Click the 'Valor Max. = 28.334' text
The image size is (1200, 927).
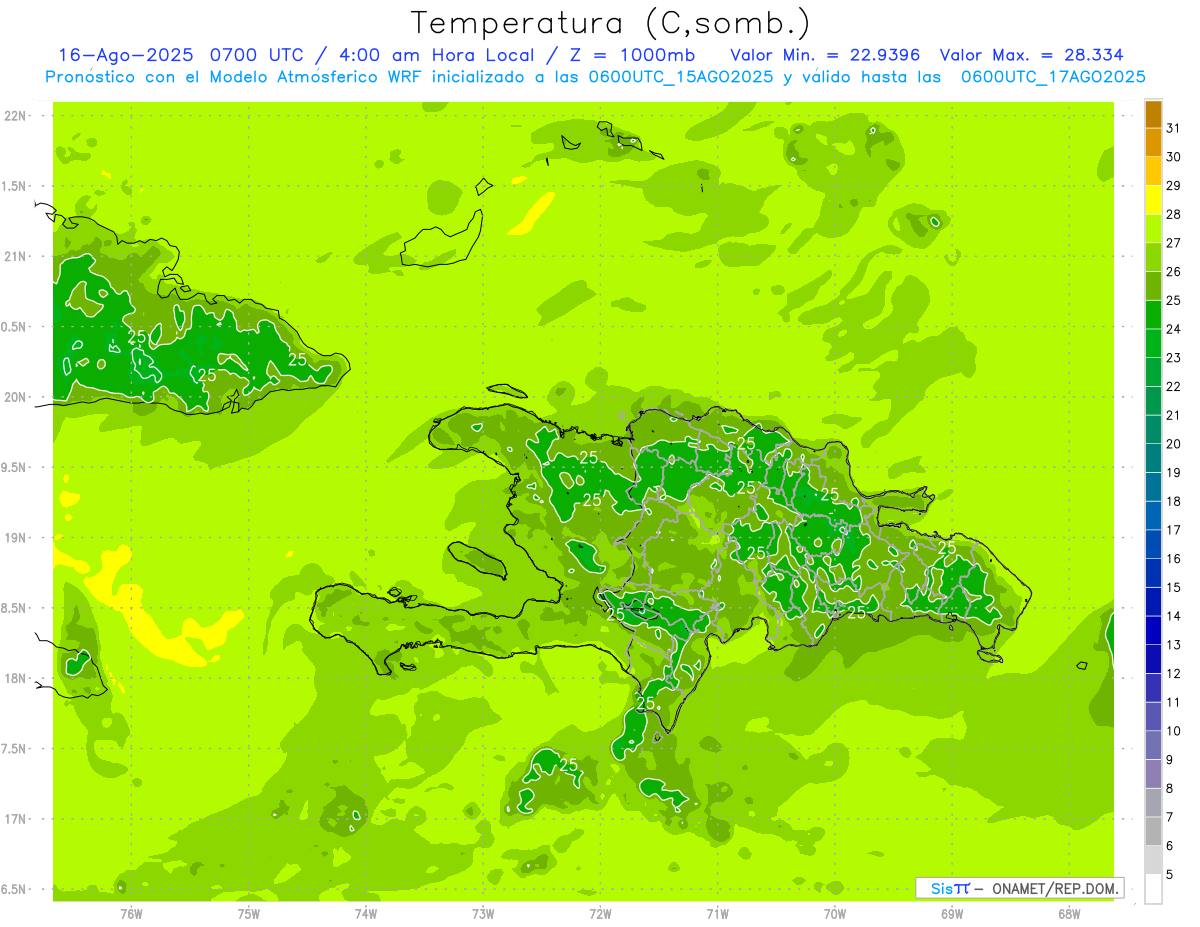tap(1031, 54)
